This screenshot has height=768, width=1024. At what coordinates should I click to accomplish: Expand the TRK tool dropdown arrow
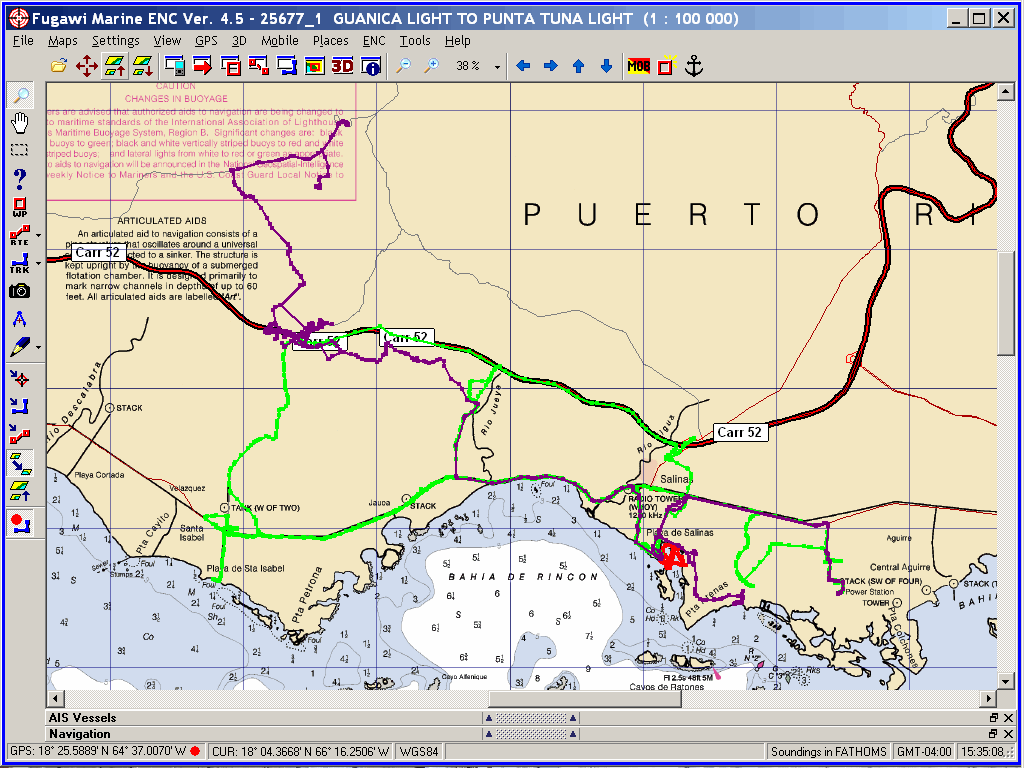(39, 263)
